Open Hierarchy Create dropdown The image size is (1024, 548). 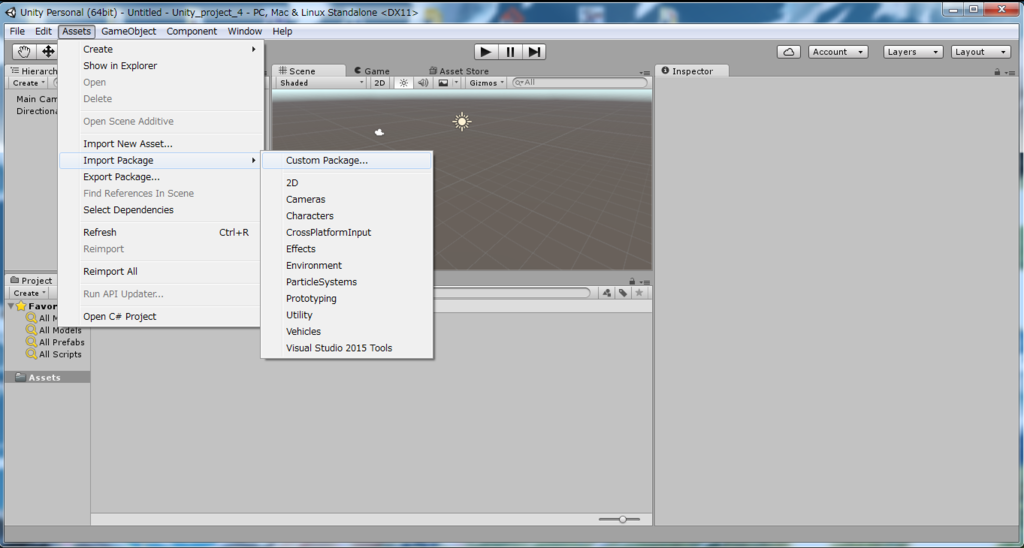[29, 83]
